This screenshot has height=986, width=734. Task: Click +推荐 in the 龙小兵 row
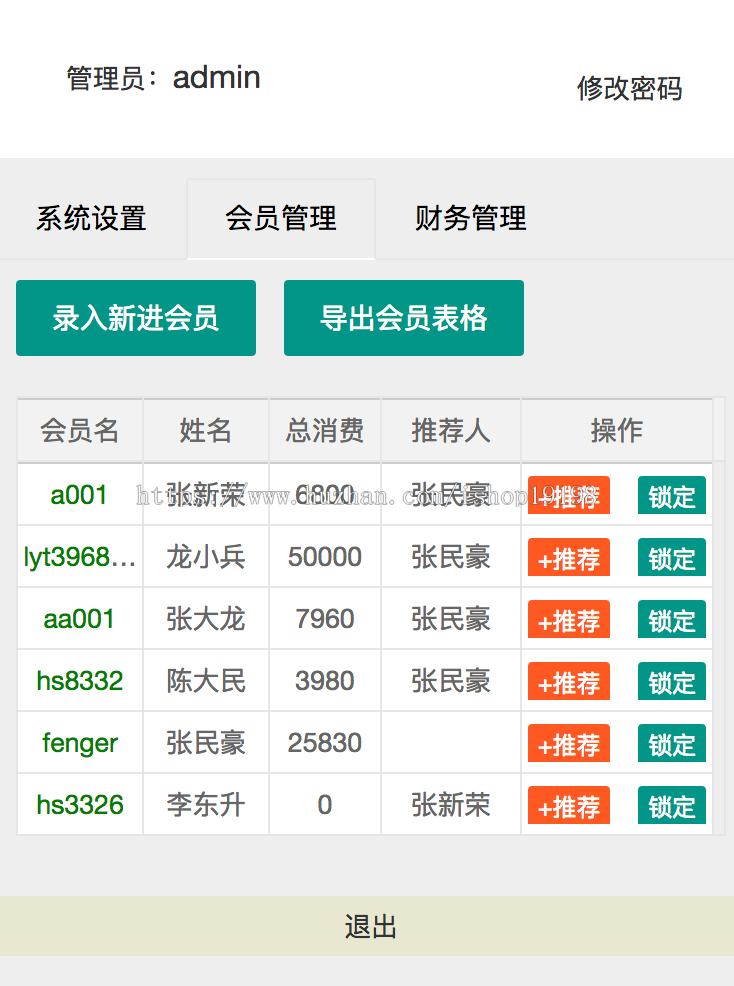pyautogui.click(x=569, y=557)
